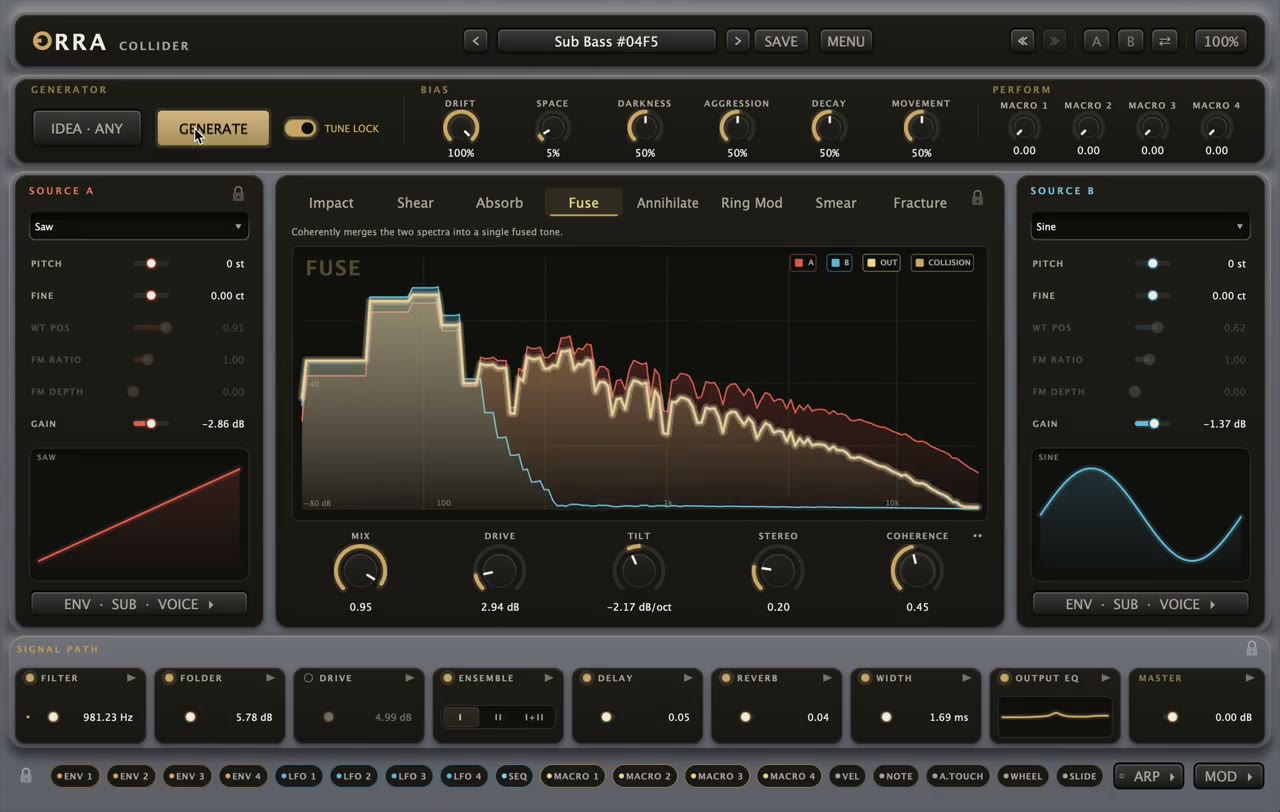Open the Source B Sine dropdown
The image size is (1280, 812).
(x=1140, y=227)
